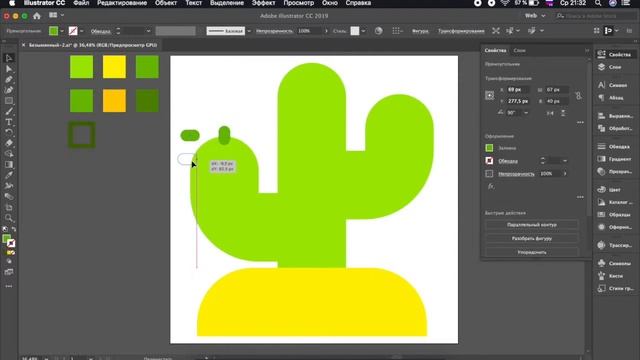Open the Стиль graphic style dropdown
Screen dimensions: 640x360
tap(363, 31)
